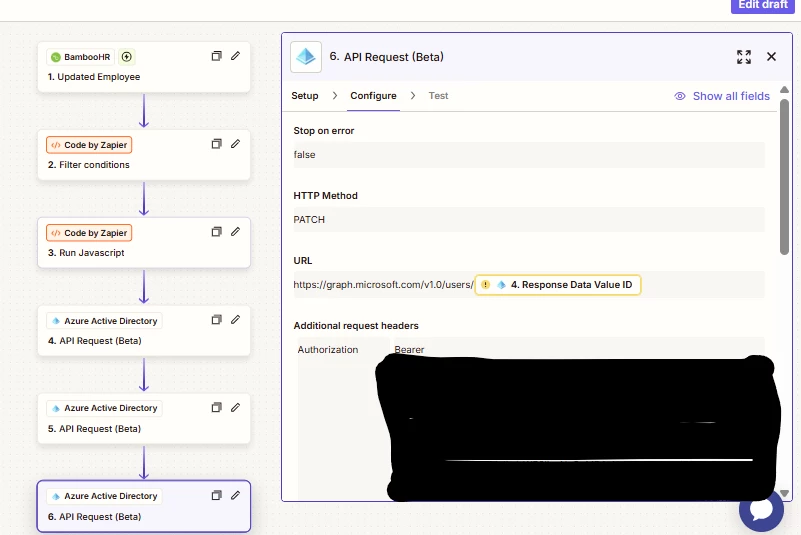The height and width of the screenshot is (535, 801).
Task: Click the warning icon in URL pill
Action: point(486,285)
